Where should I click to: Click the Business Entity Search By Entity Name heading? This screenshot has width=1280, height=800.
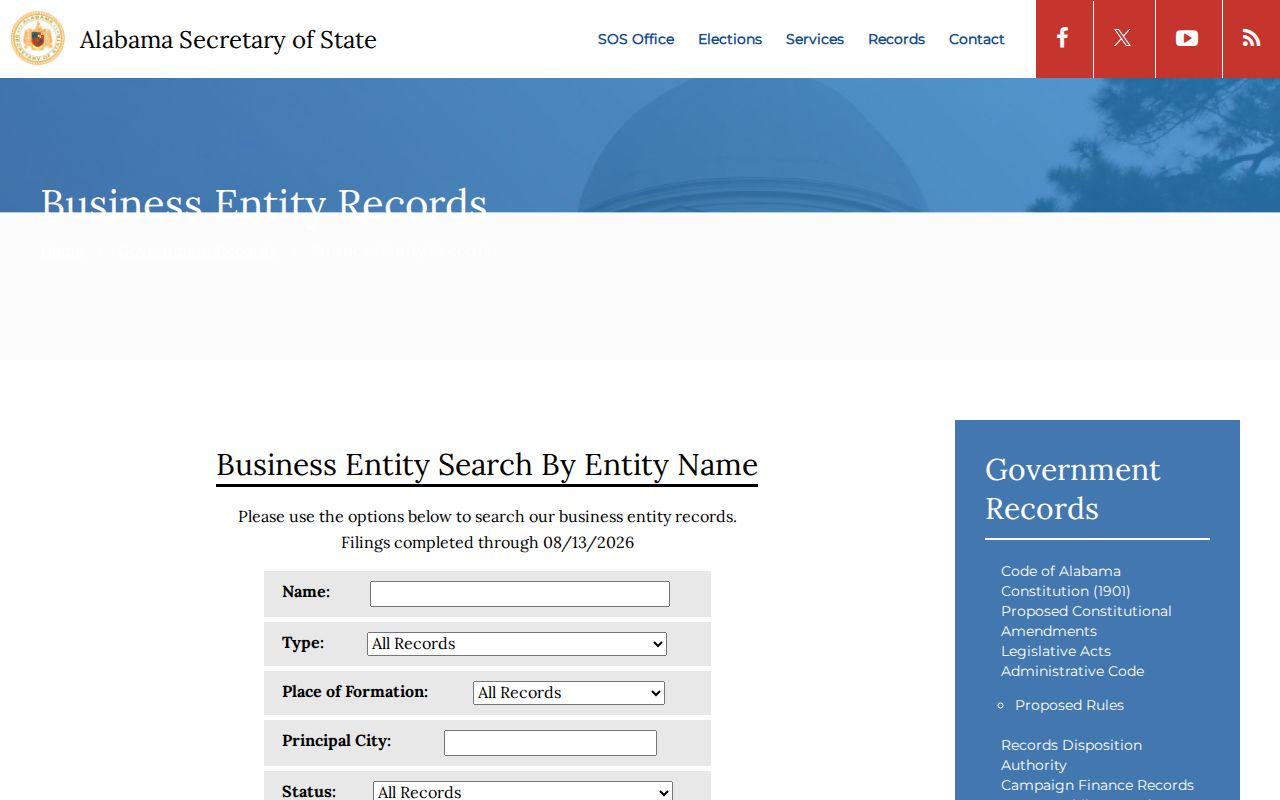(487, 465)
